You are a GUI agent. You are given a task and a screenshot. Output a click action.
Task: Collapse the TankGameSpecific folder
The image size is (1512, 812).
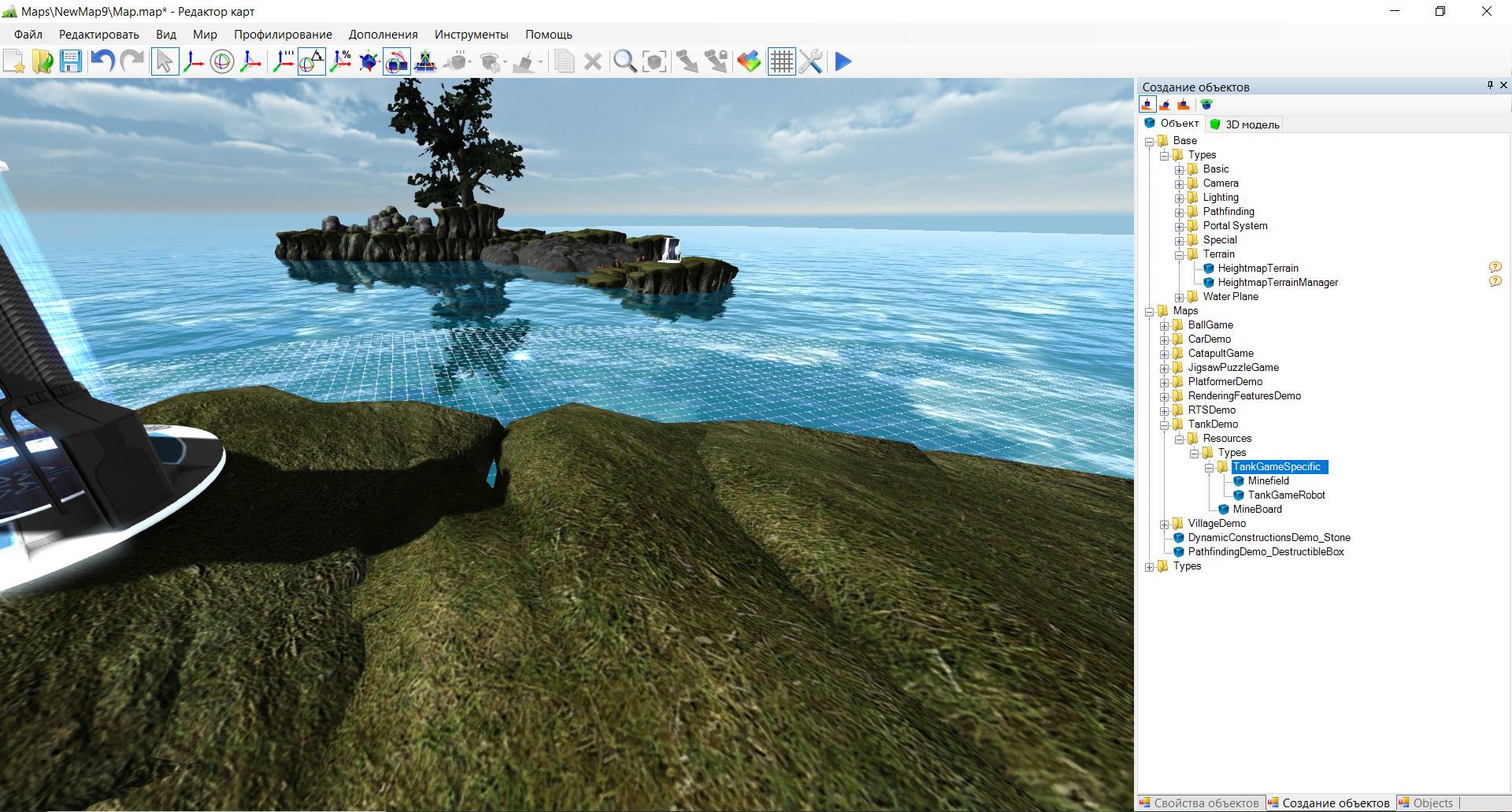click(x=1210, y=468)
